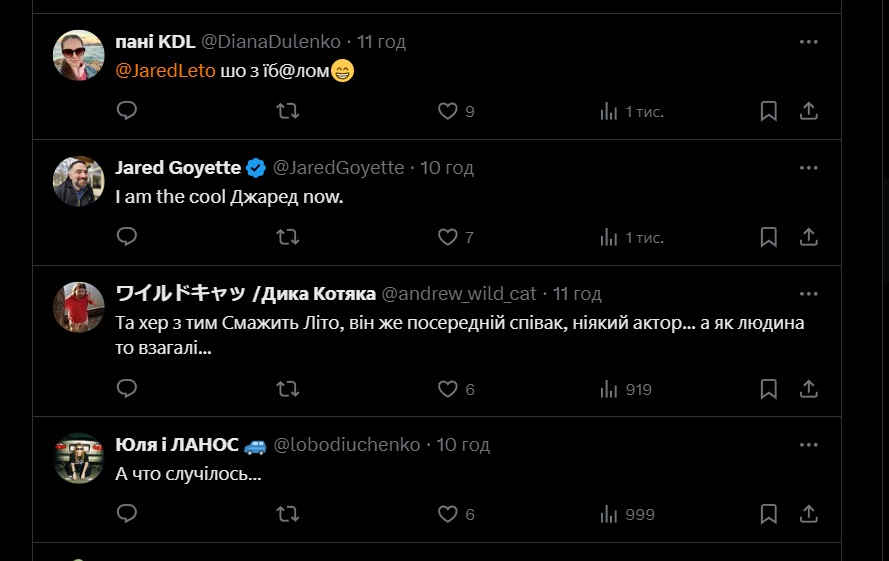Repost Дика Котяка's tweet
The width and height of the screenshot is (889, 561).
coord(287,389)
